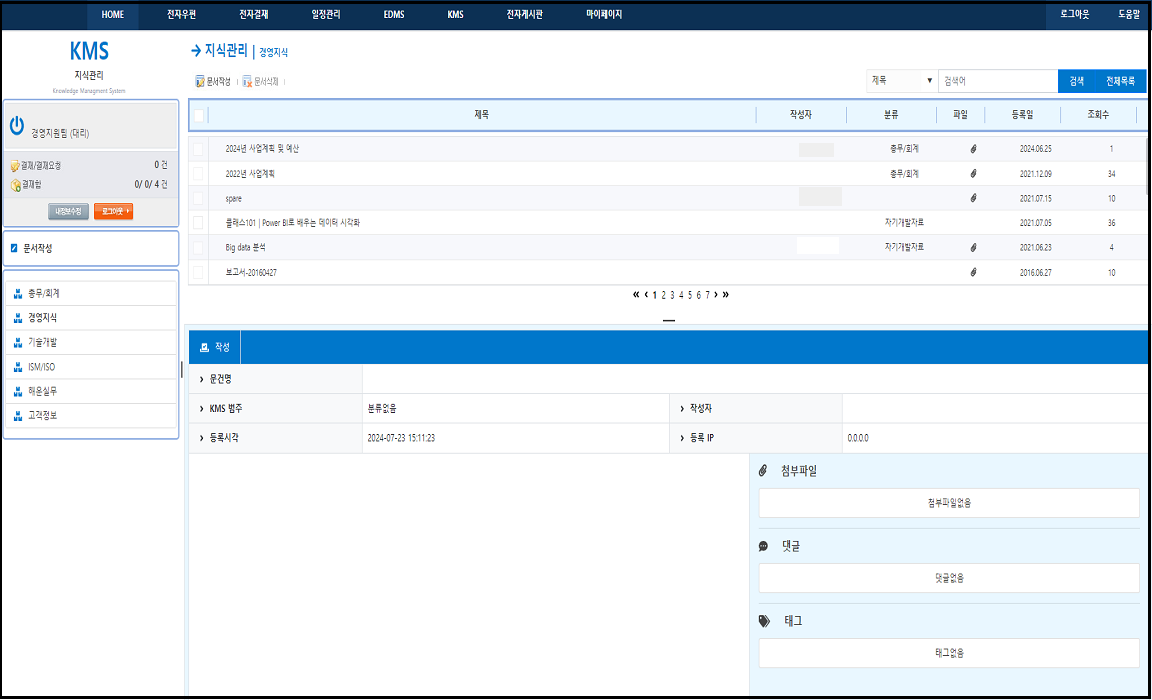The height and width of the screenshot is (700, 1152).
Task: Open the EDMS menu
Action: coord(394,15)
